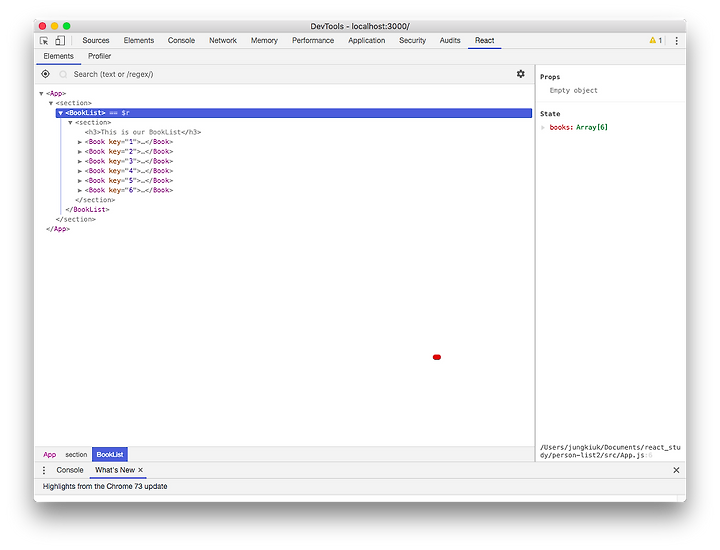Switch to the Network tab
Viewport: 720px width, 550px height.
(x=223, y=40)
